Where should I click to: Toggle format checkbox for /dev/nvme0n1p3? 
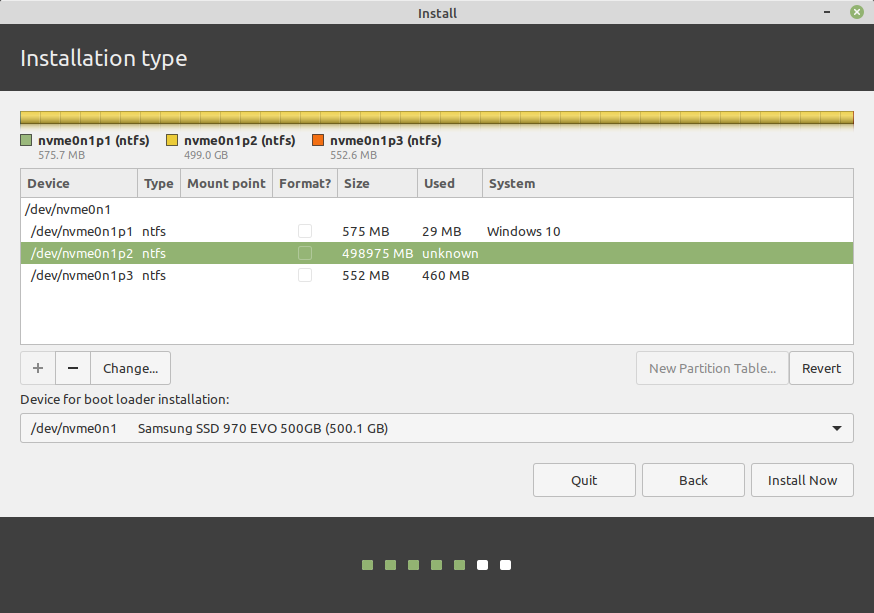click(x=305, y=275)
